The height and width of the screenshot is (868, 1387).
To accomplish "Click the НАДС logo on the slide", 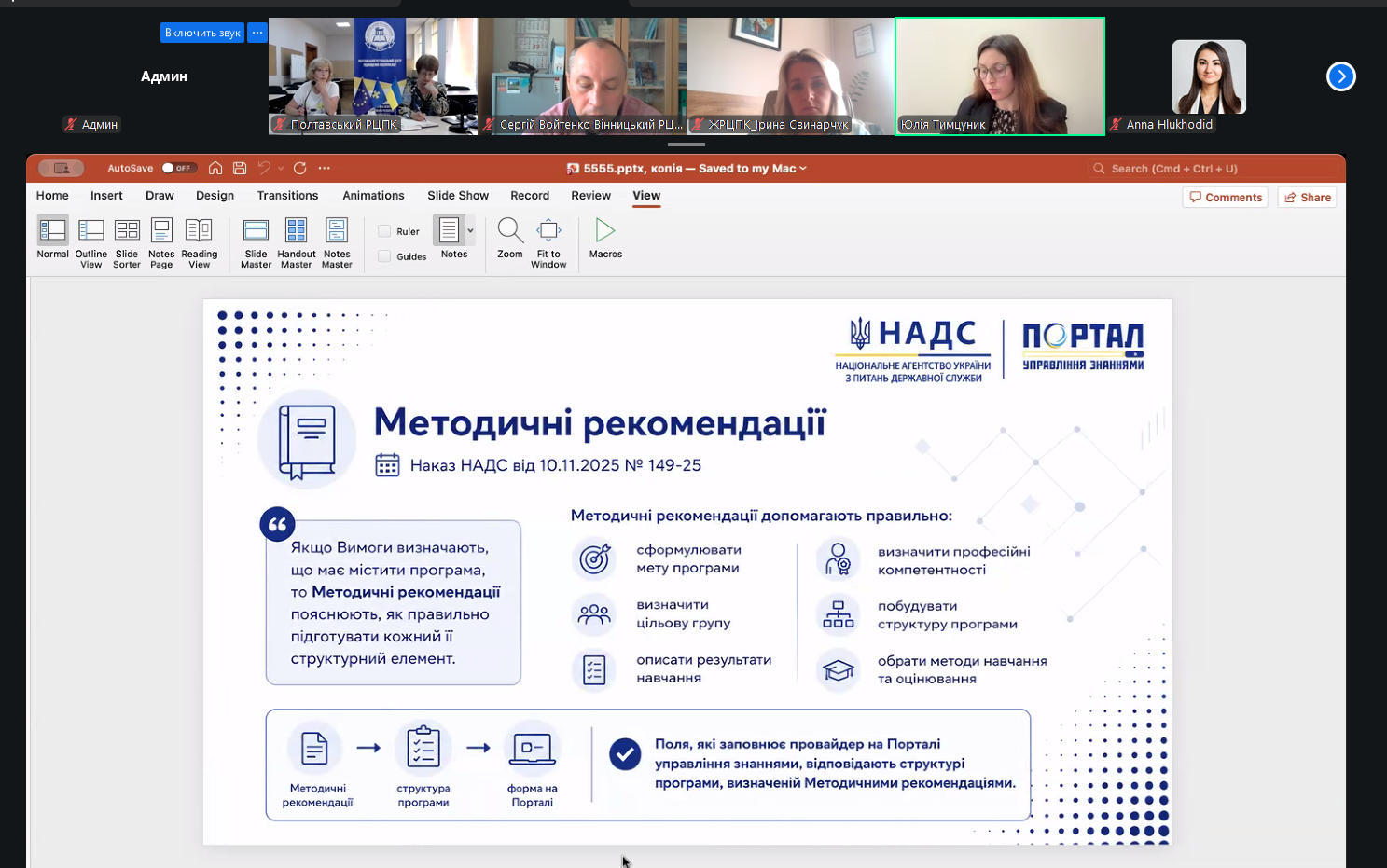I will pos(912,350).
